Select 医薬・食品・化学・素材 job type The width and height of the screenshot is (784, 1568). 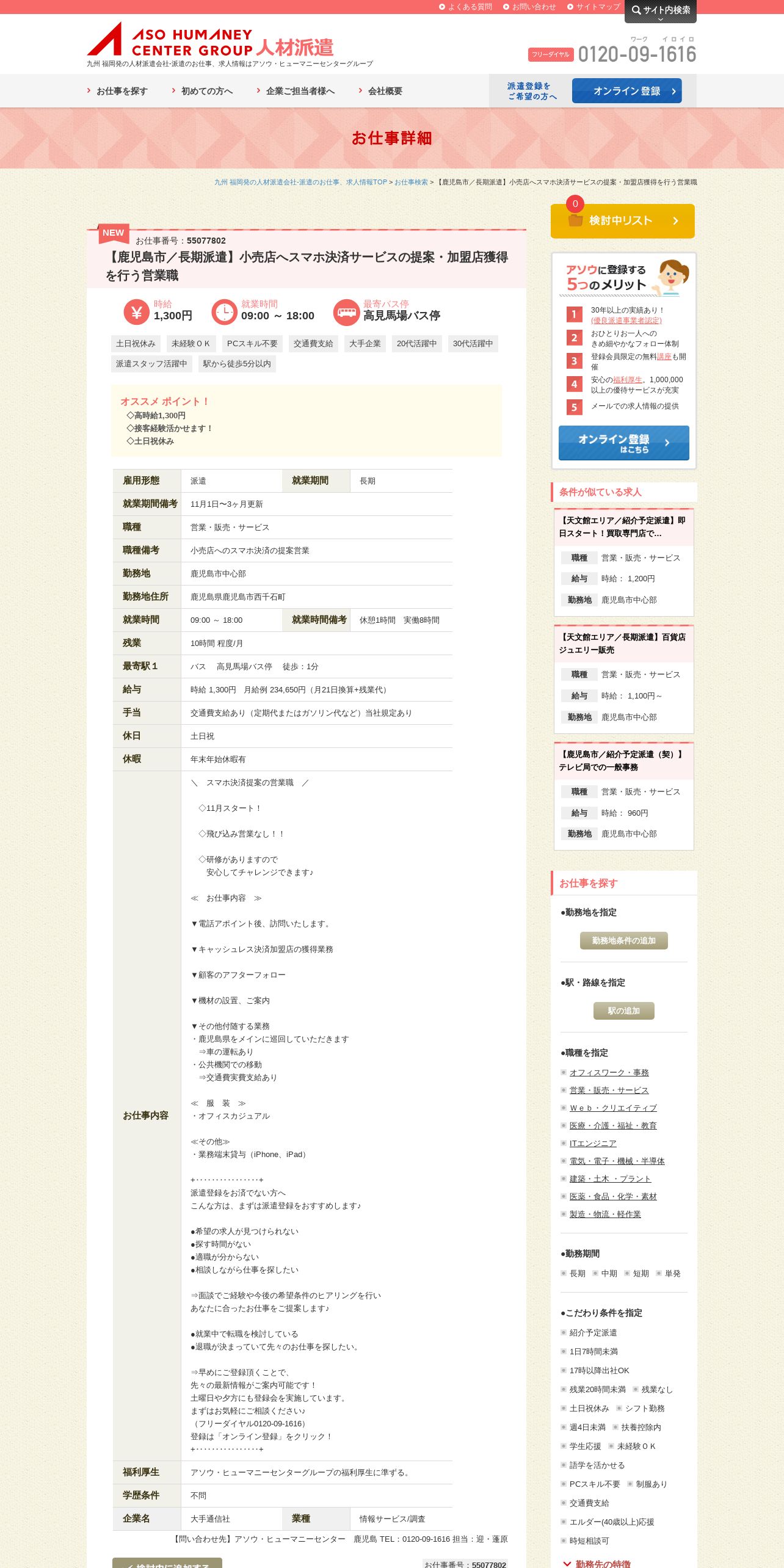[x=613, y=1196]
